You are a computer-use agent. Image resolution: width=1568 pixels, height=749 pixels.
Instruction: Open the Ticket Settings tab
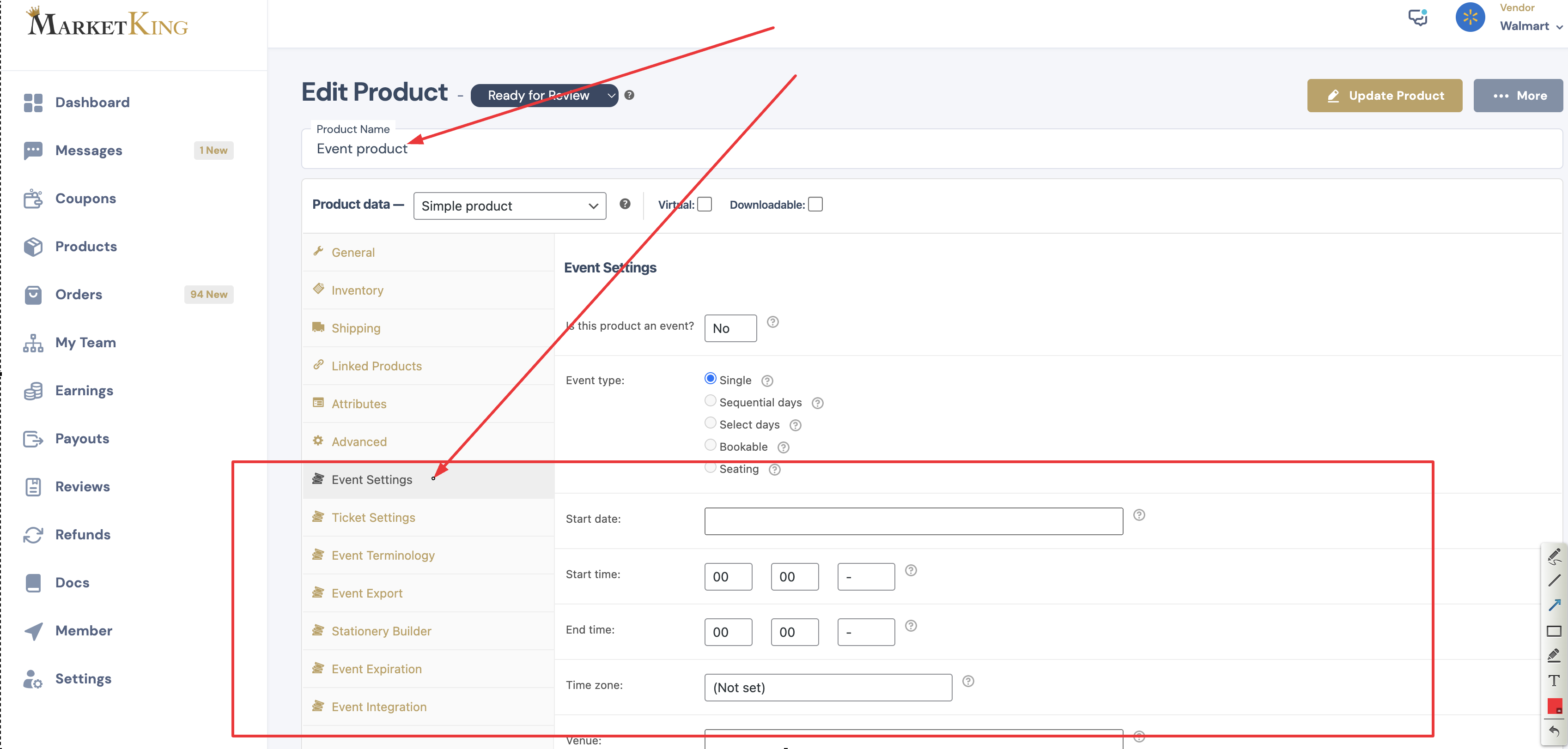428,518
